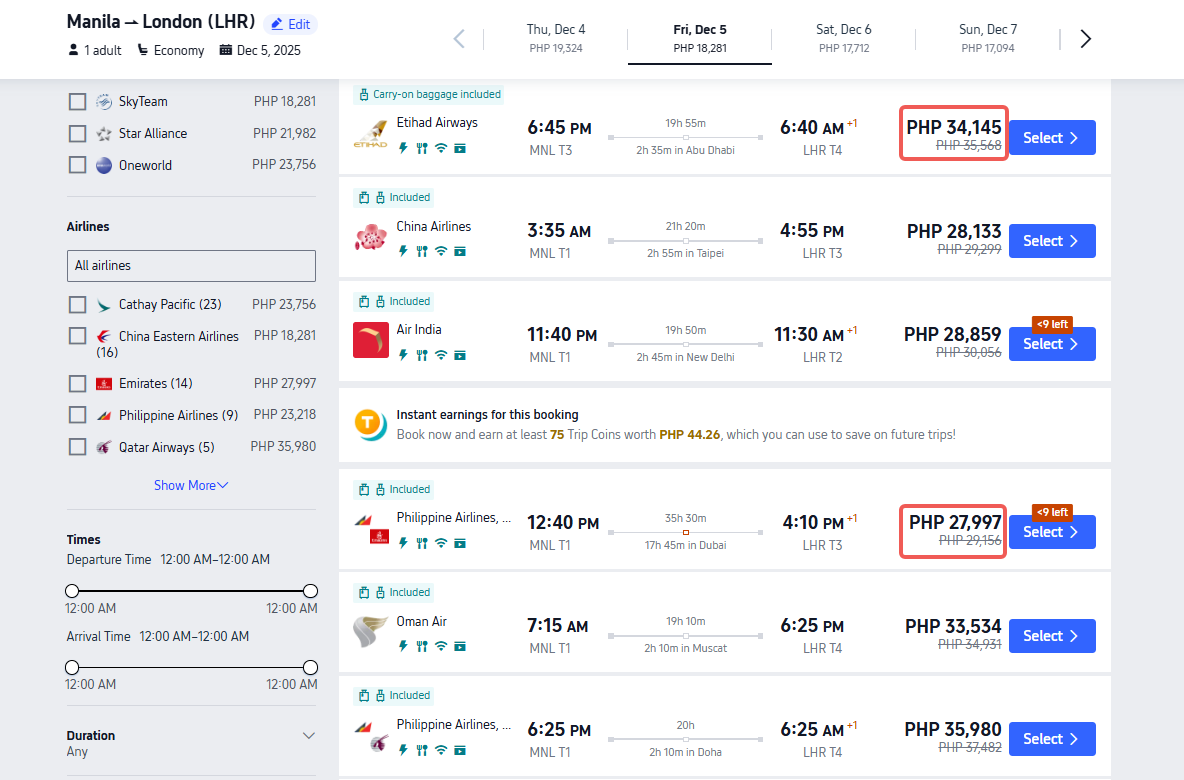The width and height of the screenshot is (1184, 780).
Task: Click the Etihad Airways logo
Action: [370, 137]
